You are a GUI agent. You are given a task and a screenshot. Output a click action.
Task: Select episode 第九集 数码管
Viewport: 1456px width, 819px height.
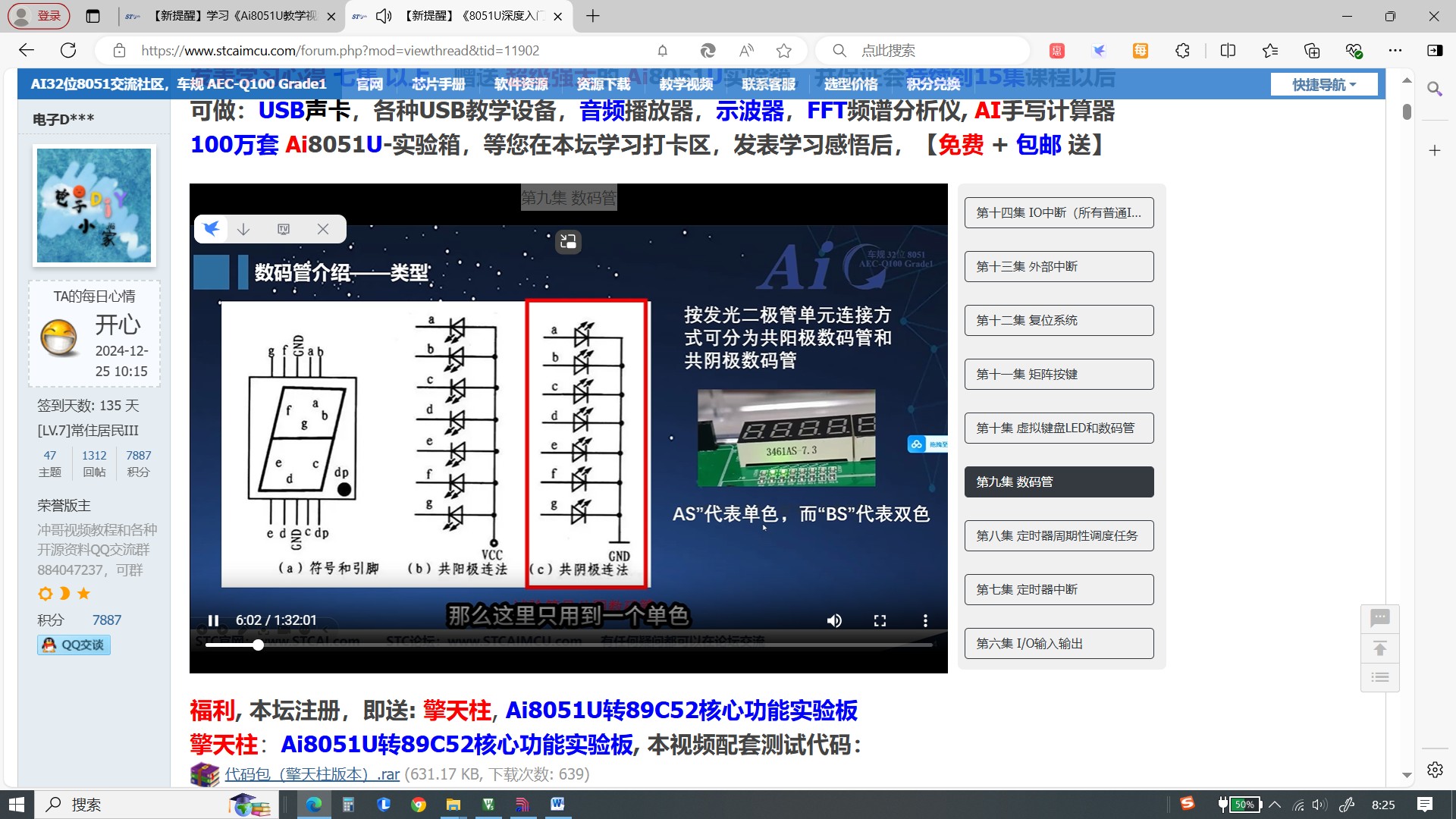[1059, 482]
